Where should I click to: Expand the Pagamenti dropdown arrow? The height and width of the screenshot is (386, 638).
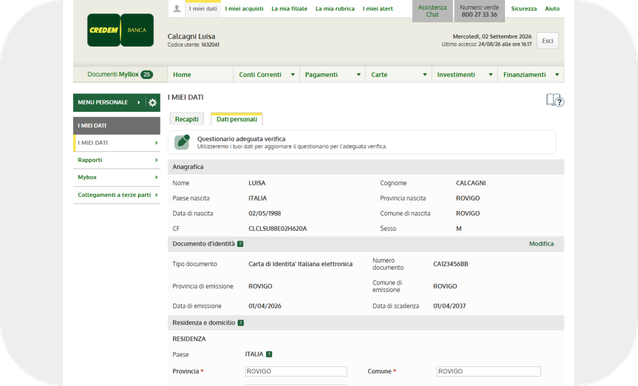point(358,74)
